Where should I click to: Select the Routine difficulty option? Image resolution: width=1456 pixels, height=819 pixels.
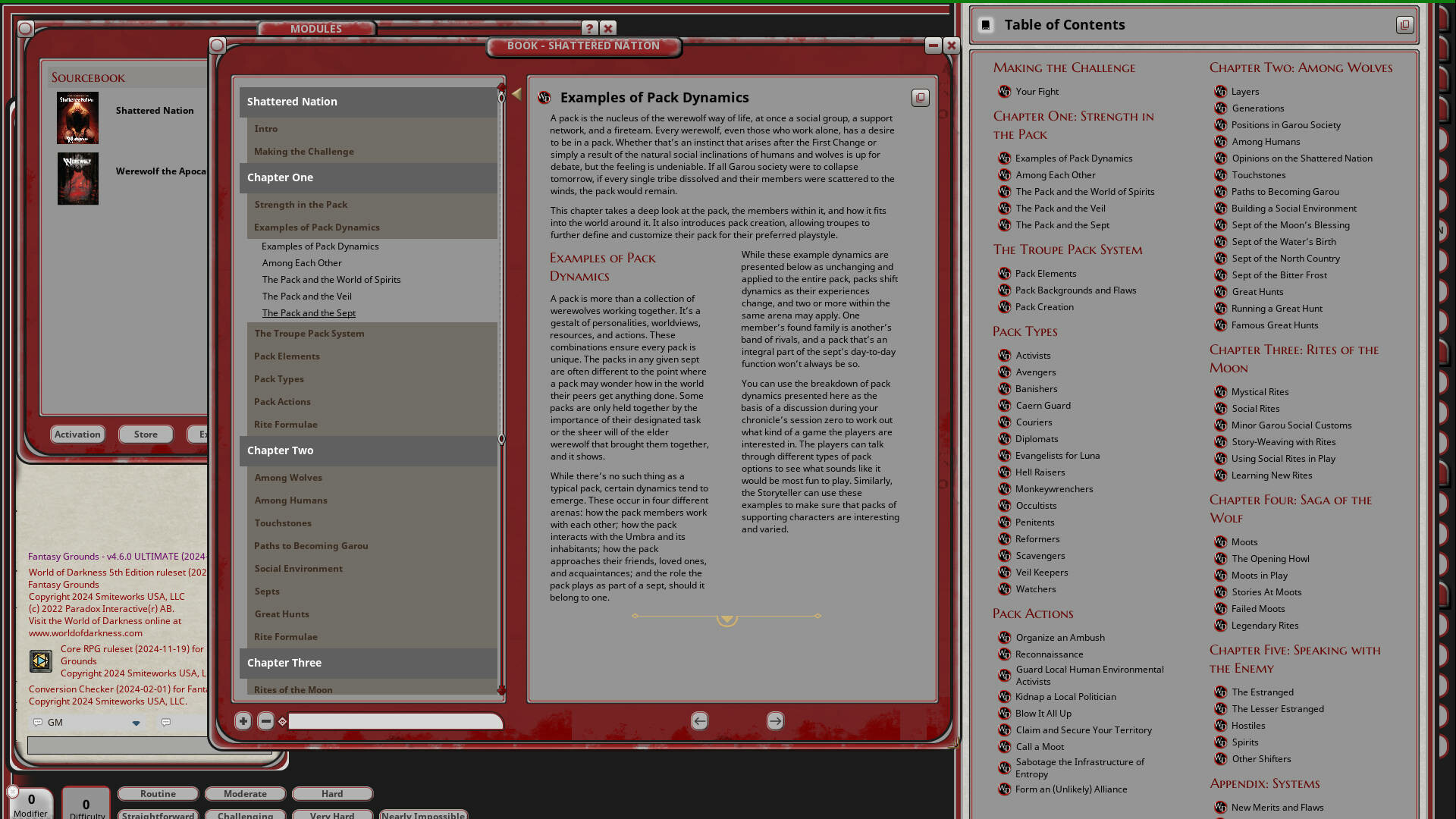click(x=158, y=793)
